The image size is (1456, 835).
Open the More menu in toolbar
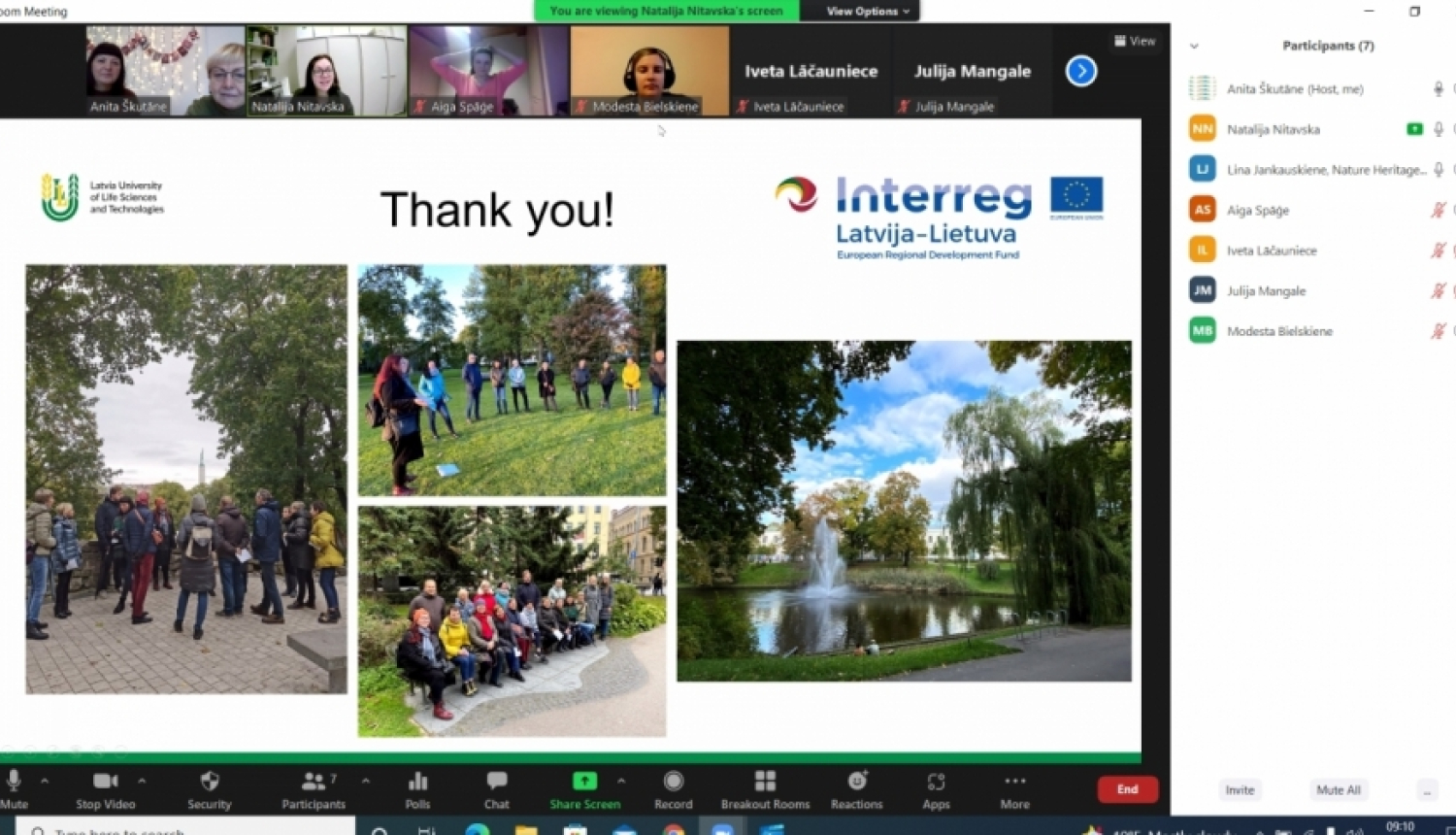click(x=1014, y=788)
